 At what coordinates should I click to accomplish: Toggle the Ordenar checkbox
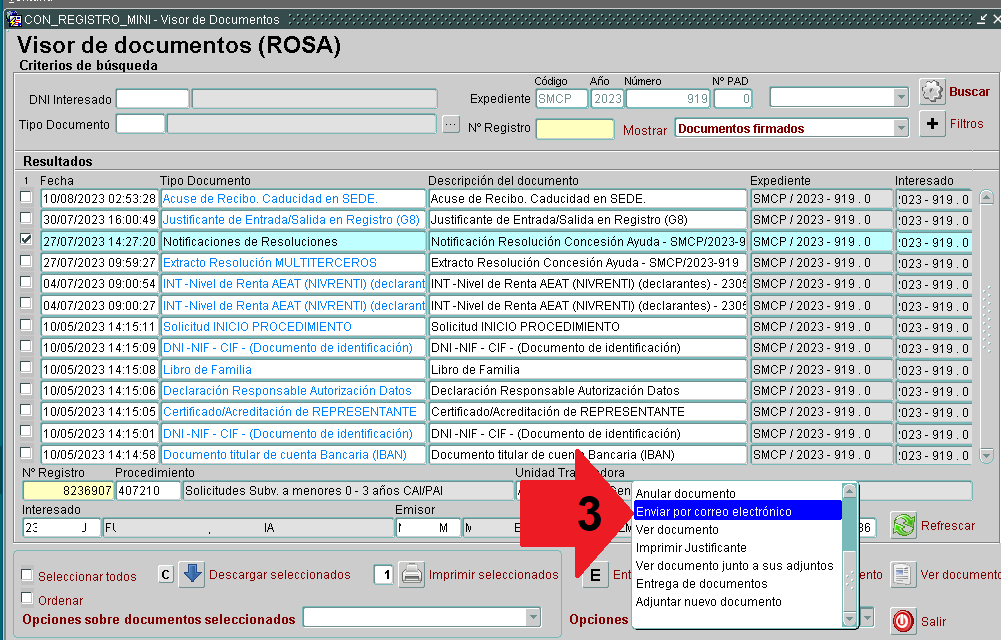pyautogui.click(x=27, y=599)
